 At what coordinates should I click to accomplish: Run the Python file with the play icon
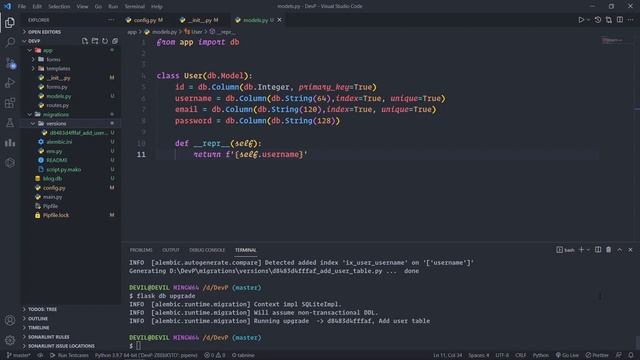pyautogui.click(x=581, y=20)
